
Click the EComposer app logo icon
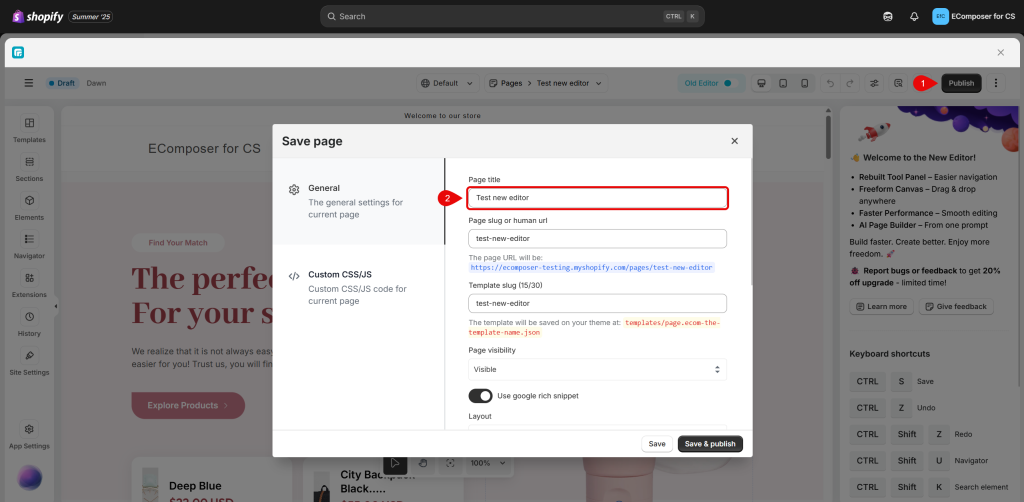(x=18, y=52)
